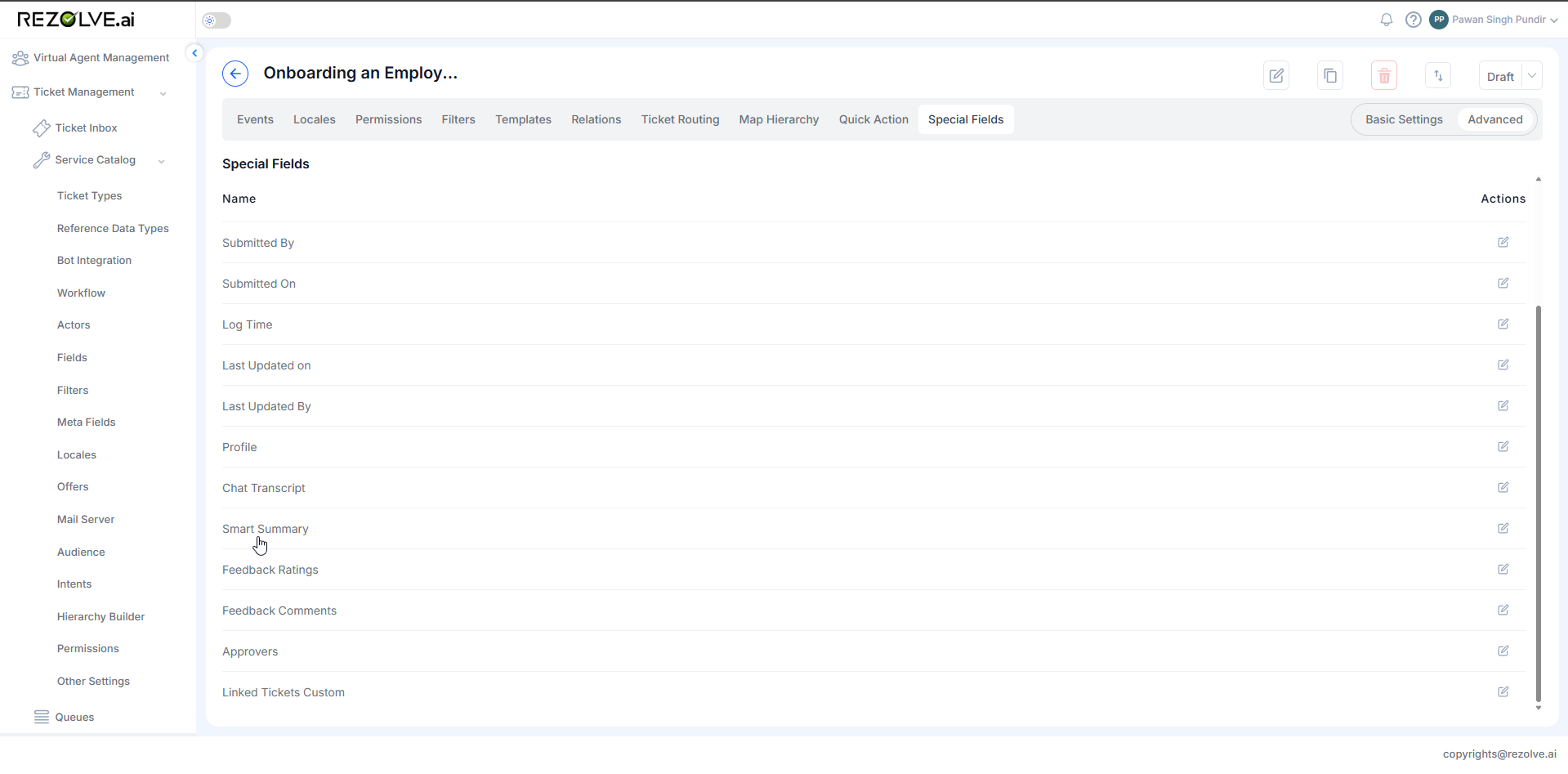Edit the Submitted On special field
The height and width of the screenshot is (774, 1568).
[1503, 283]
